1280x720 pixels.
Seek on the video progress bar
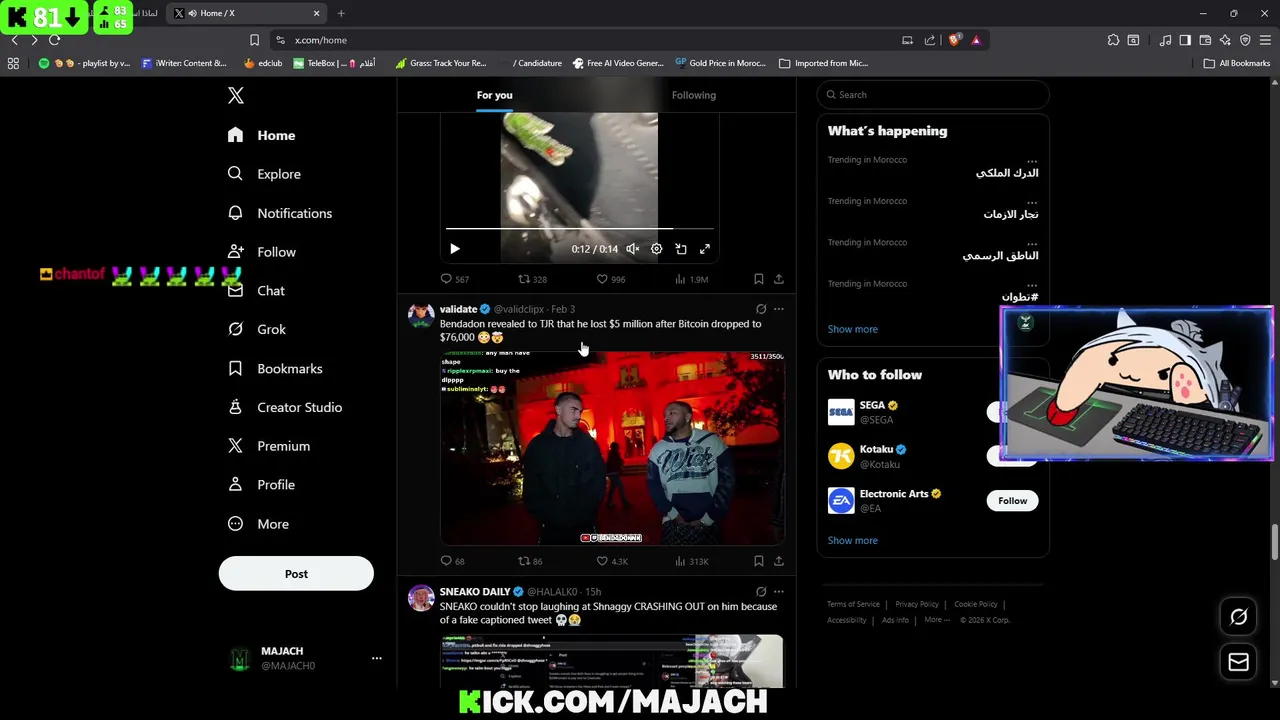579,229
